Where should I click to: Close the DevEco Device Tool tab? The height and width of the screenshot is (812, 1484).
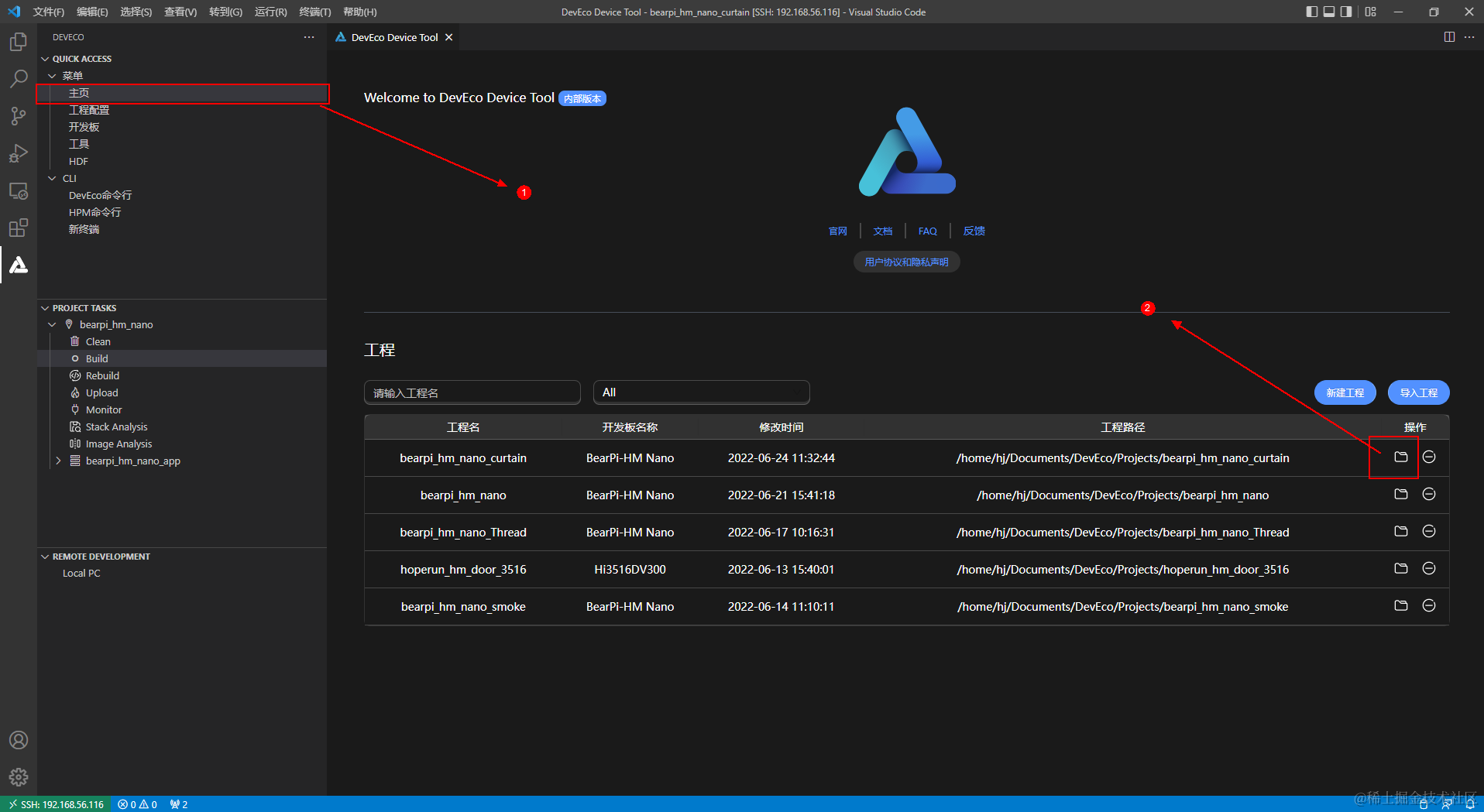[x=448, y=37]
